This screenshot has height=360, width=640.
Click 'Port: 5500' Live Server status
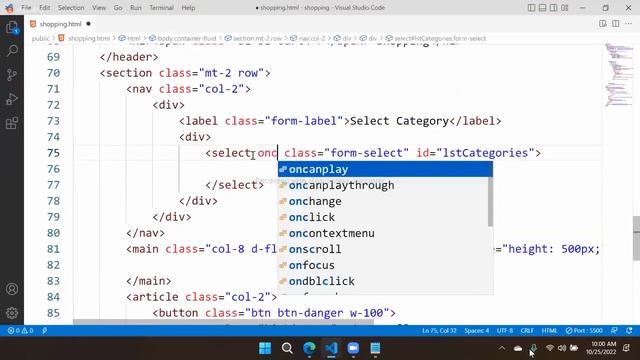(x=584, y=331)
